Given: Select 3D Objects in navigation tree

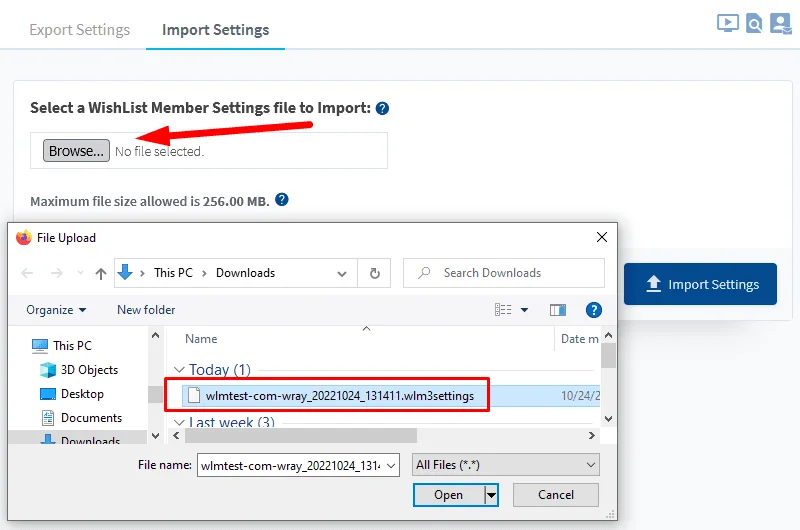Looking at the screenshot, I should click(x=79, y=369).
